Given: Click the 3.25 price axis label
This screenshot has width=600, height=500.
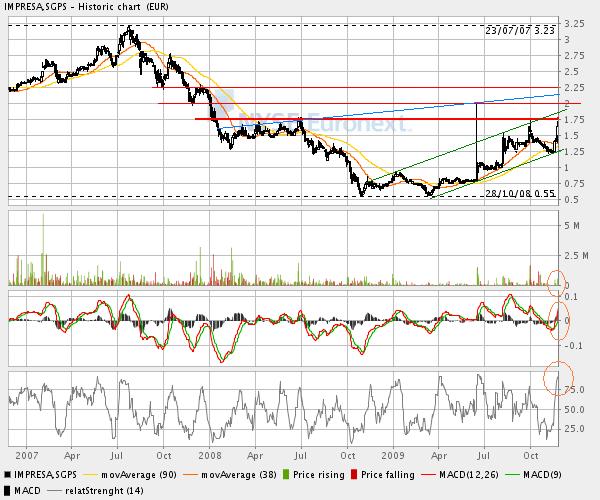Looking at the screenshot, I should click(574, 24).
